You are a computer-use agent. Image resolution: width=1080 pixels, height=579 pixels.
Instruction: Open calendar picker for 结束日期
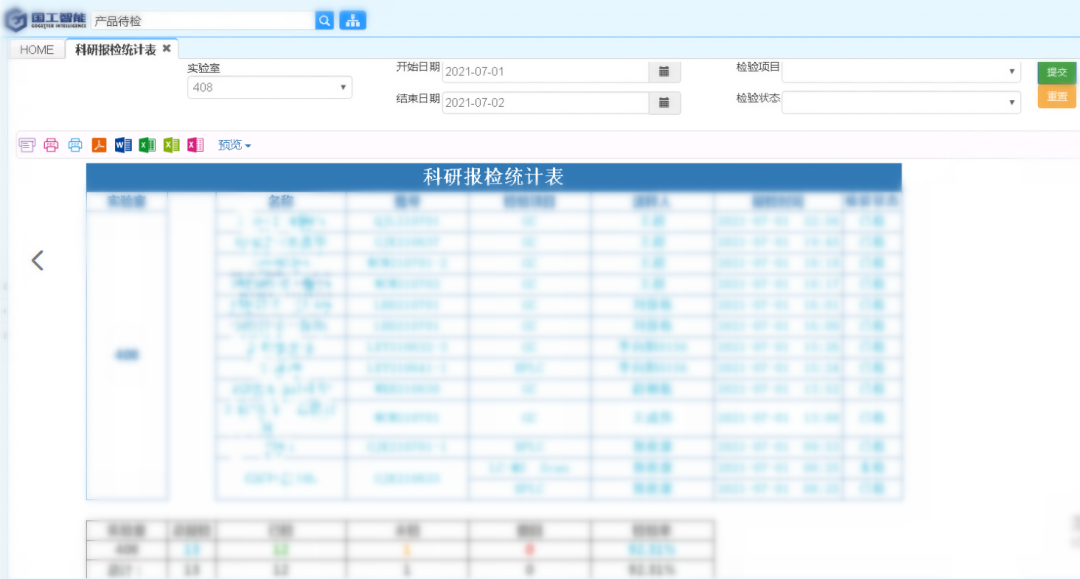pyautogui.click(x=664, y=103)
